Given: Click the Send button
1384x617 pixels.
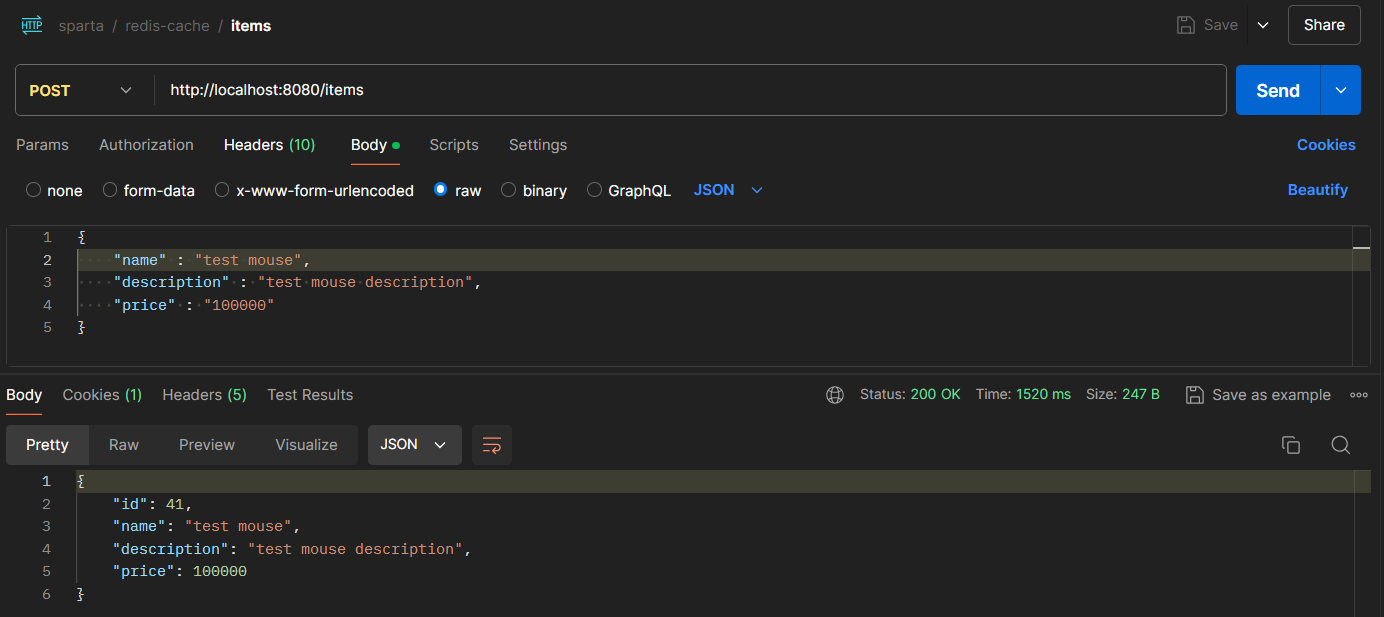Looking at the screenshot, I should pyautogui.click(x=1278, y=90).
